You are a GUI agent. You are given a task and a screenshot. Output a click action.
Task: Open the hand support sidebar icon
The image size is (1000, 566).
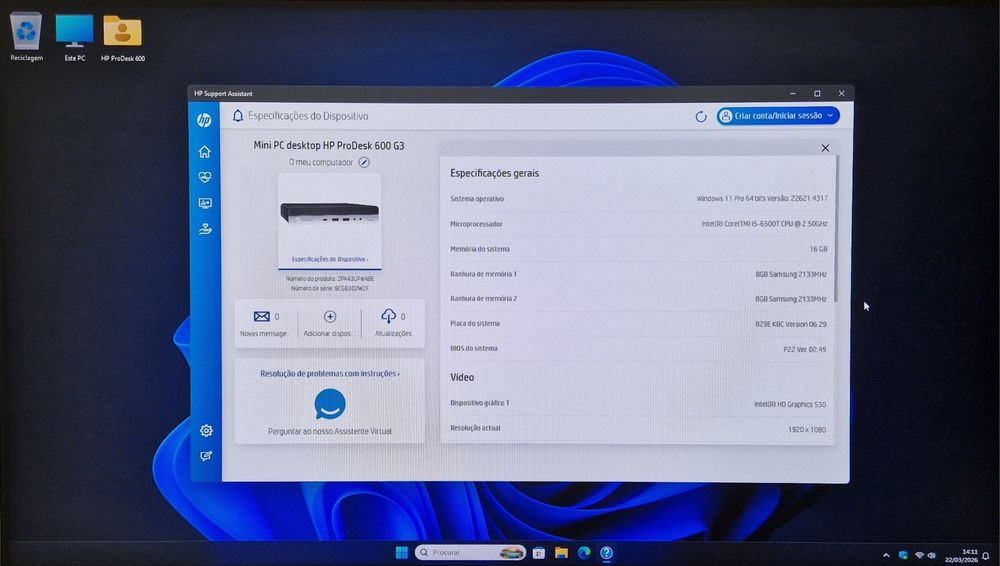pyautogui.click(x=205, y=228)
